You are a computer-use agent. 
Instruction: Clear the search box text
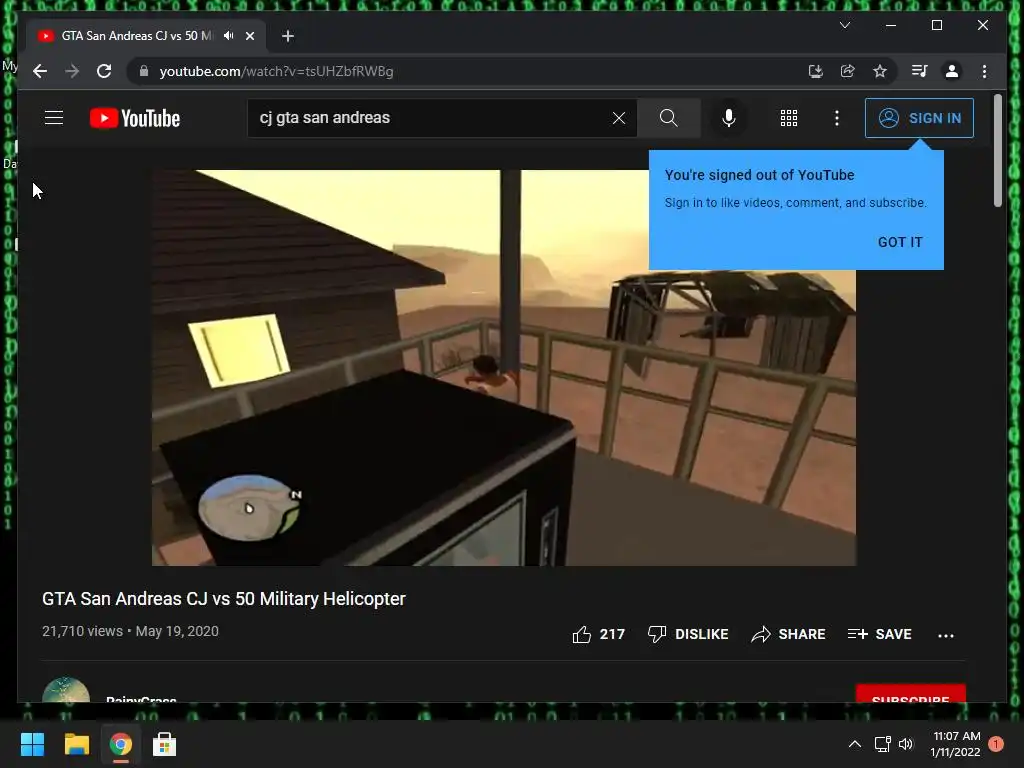pyautogui.click(x=618, y=118)
